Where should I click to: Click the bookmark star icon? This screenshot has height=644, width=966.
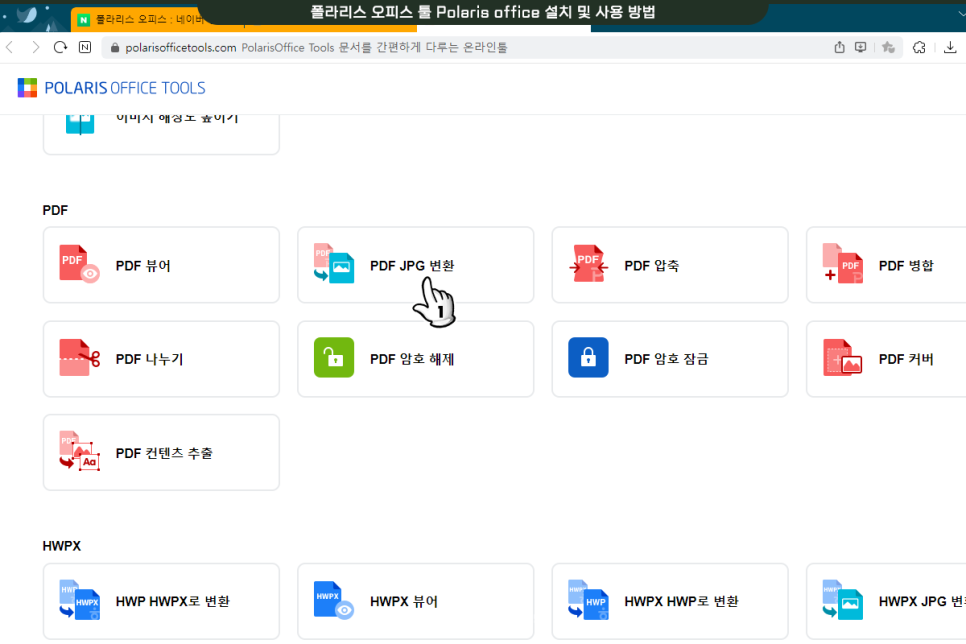pyautogui.click(x=888, y=46)
